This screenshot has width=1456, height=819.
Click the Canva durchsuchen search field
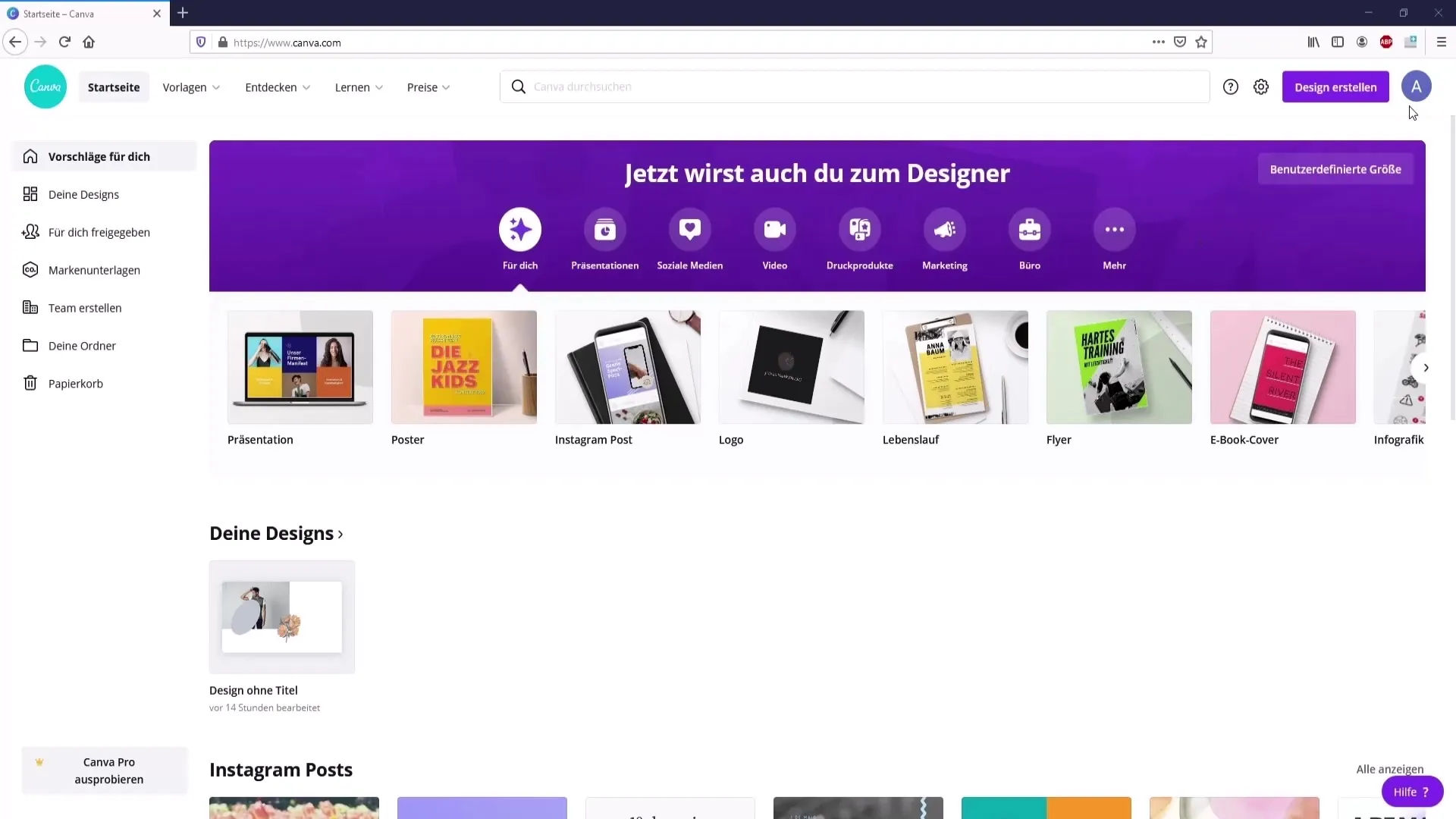click(855, 87)
